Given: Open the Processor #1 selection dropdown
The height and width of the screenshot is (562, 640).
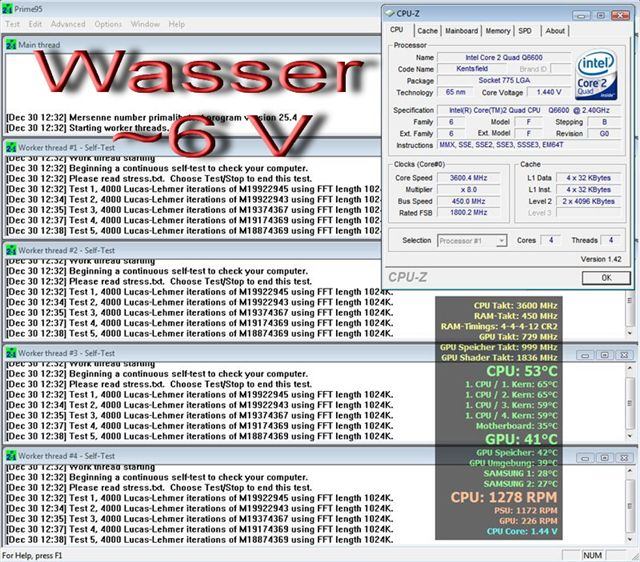Looking at the screenshot, I should click(472, 241).
